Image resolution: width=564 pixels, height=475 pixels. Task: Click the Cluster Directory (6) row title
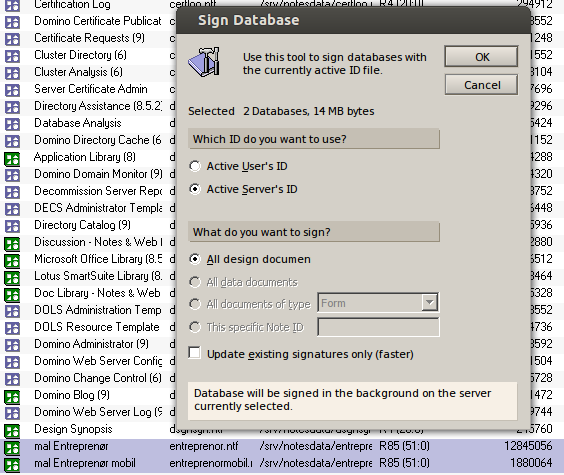[x=80, y=55]
